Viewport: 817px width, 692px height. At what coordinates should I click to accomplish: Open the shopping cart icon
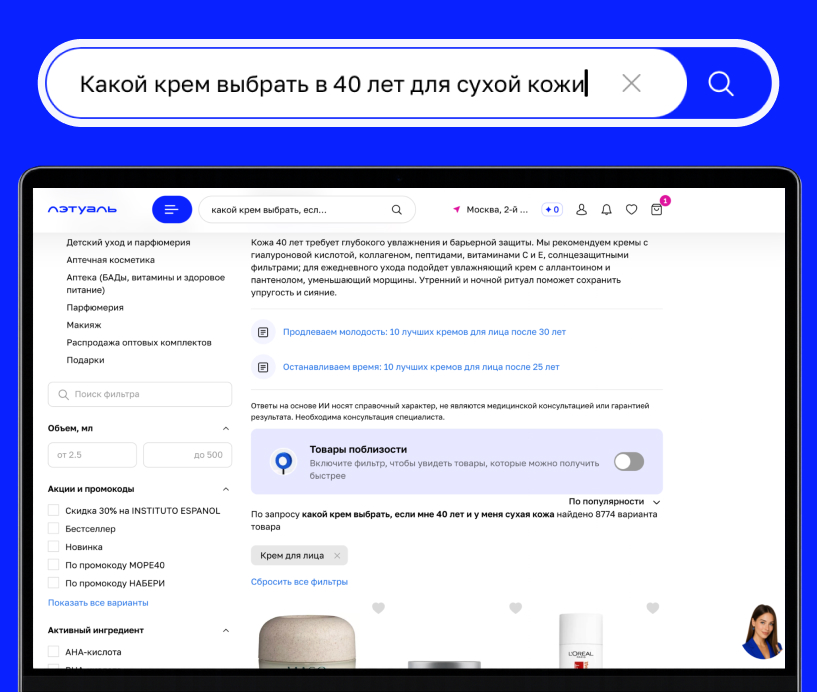(x=657, y=209)
